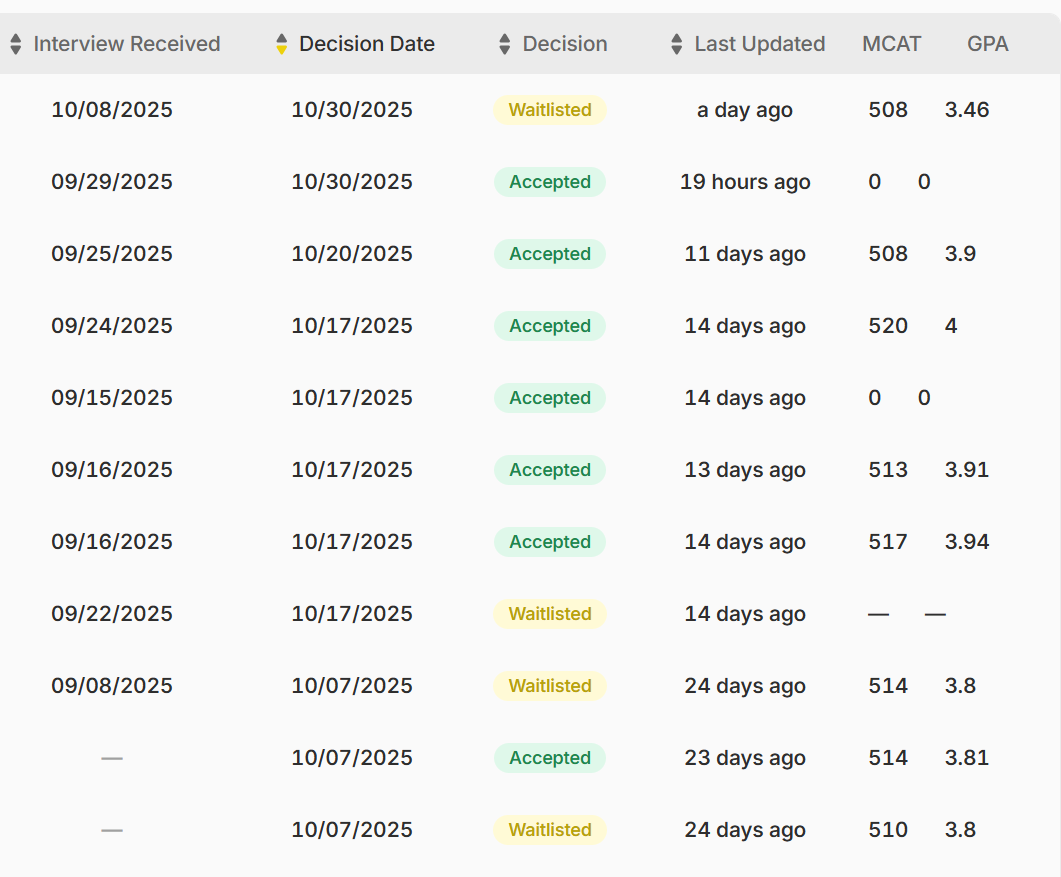Click Accepted badge updated 19 hours ago
1061x877 pixels.
(550, 182)
